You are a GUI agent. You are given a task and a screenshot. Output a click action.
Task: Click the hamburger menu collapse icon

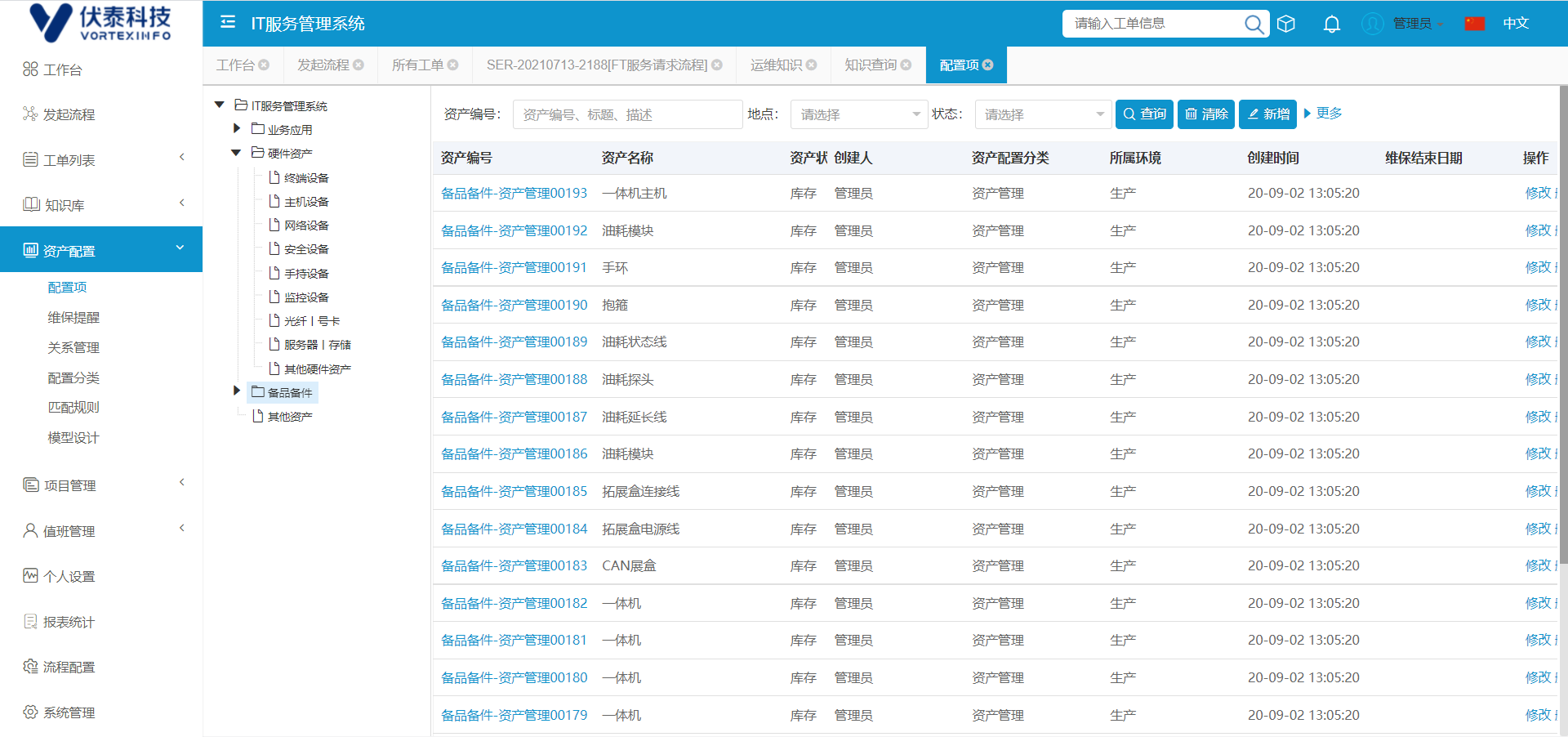(x=228, y=22)
